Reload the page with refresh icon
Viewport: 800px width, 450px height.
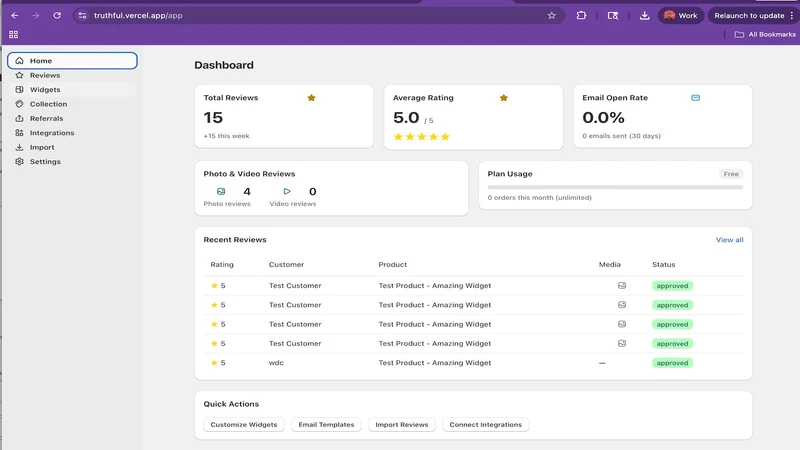(57, 15)
